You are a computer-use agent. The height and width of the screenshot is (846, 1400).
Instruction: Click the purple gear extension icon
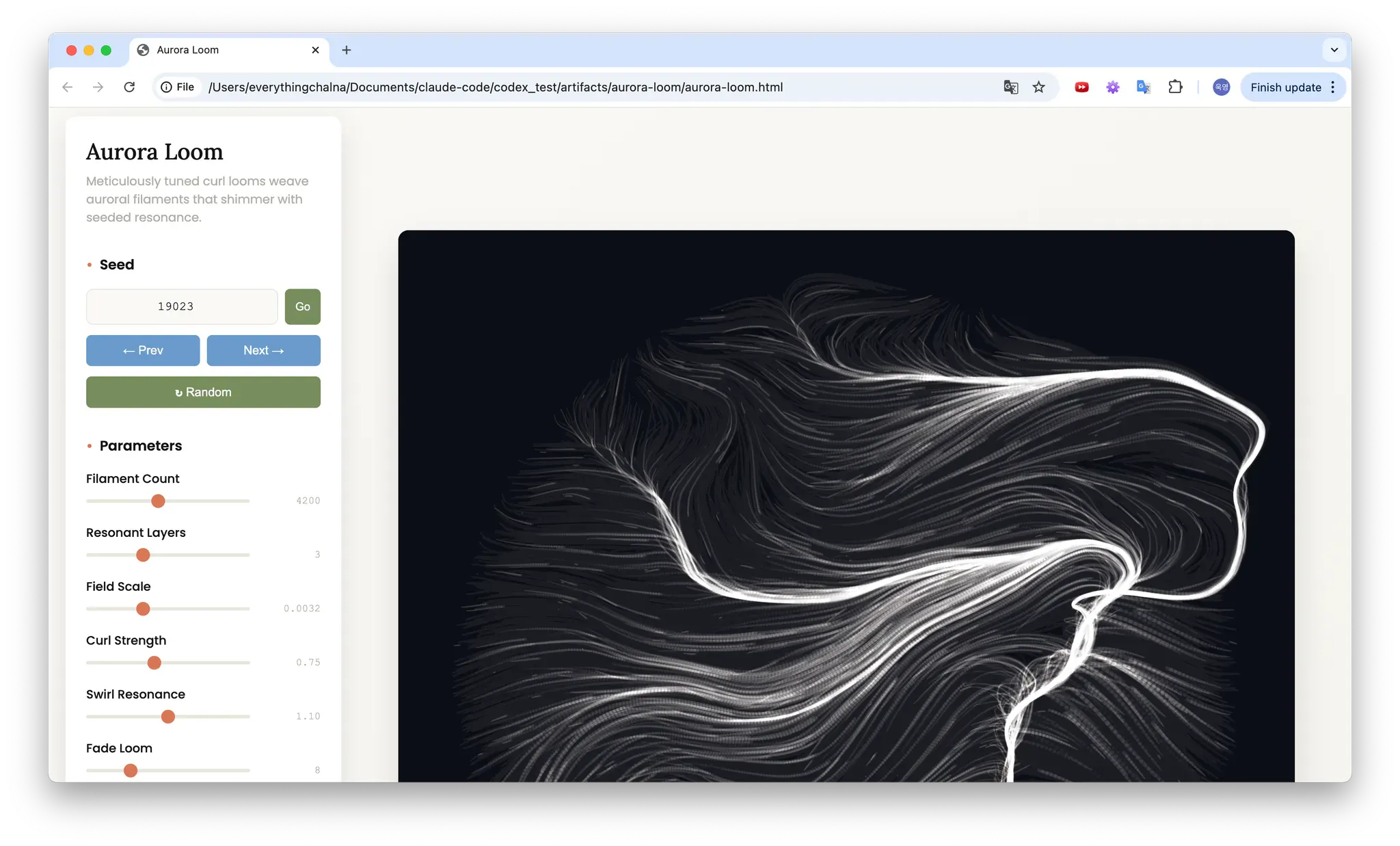(x=1113, y=87)
